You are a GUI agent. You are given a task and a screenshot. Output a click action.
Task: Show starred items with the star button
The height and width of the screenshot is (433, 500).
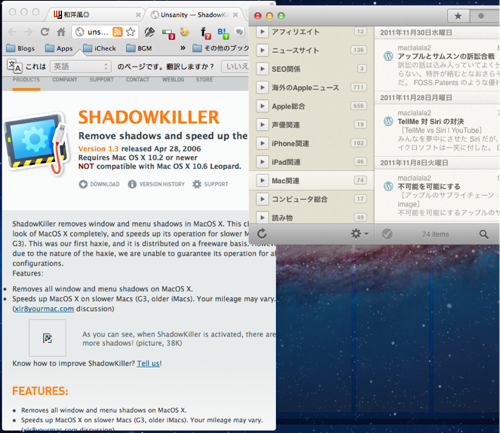point(458,16)
